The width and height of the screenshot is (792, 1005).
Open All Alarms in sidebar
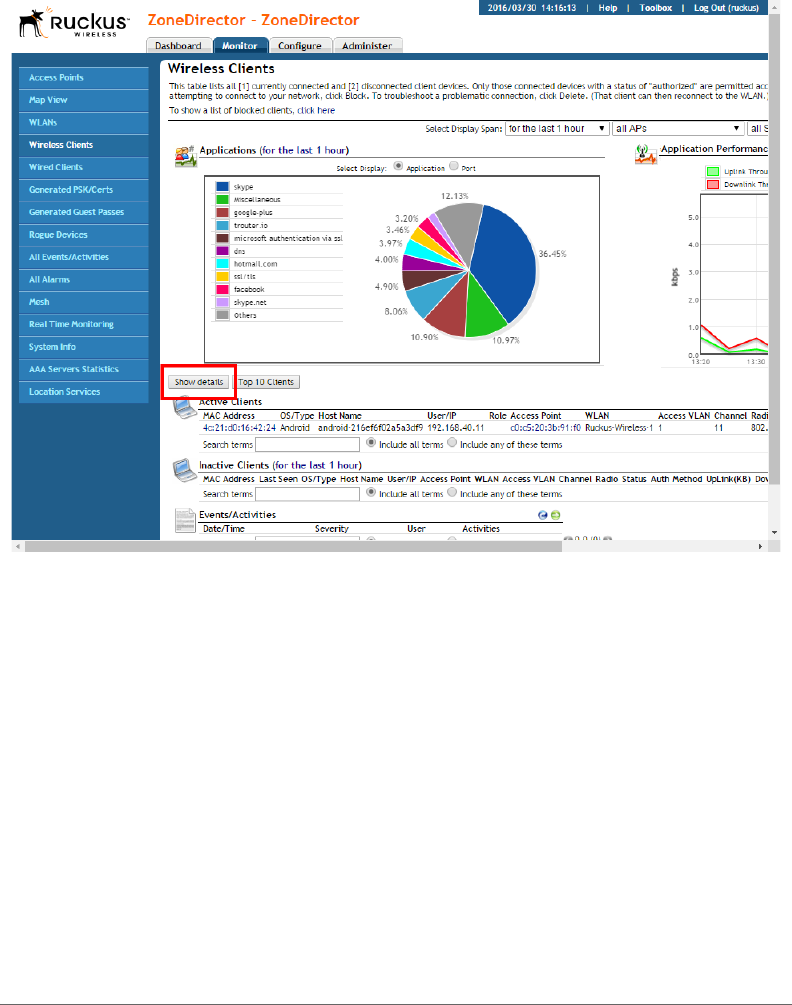pyautogui.click(x=84, y=279)
